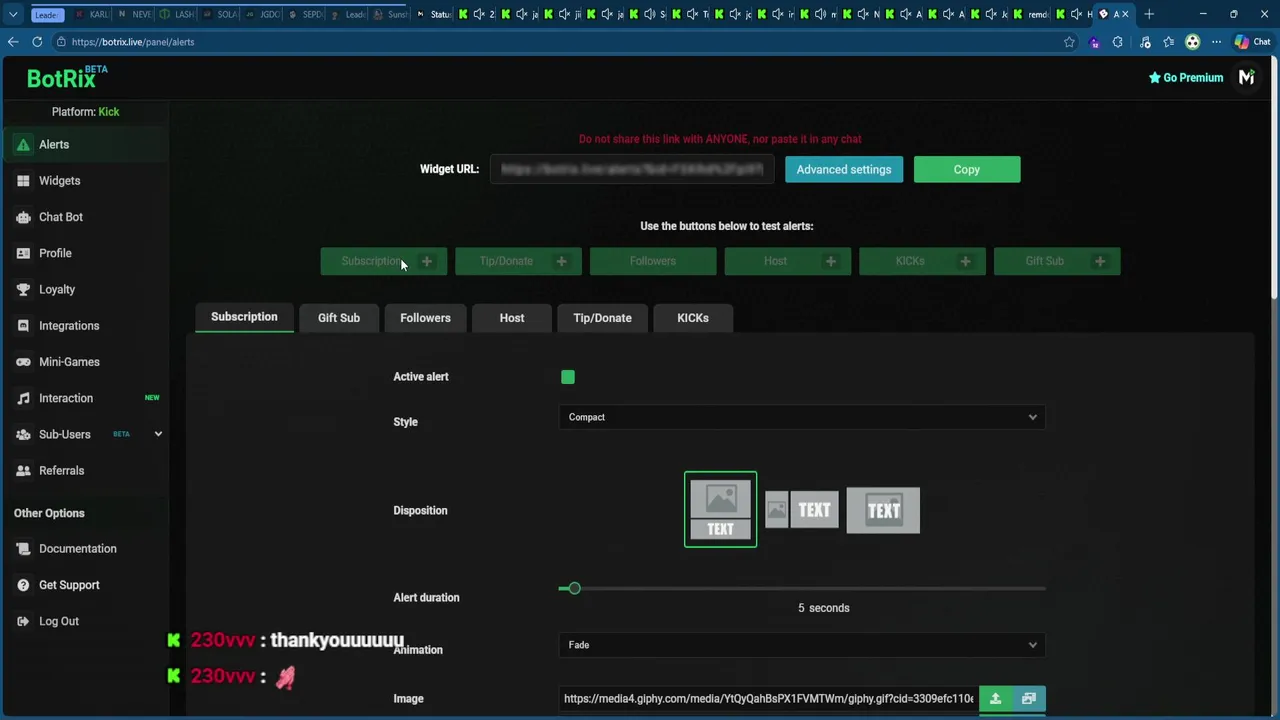
Task: Open a new browser tab
Action: pos(1149,14)
